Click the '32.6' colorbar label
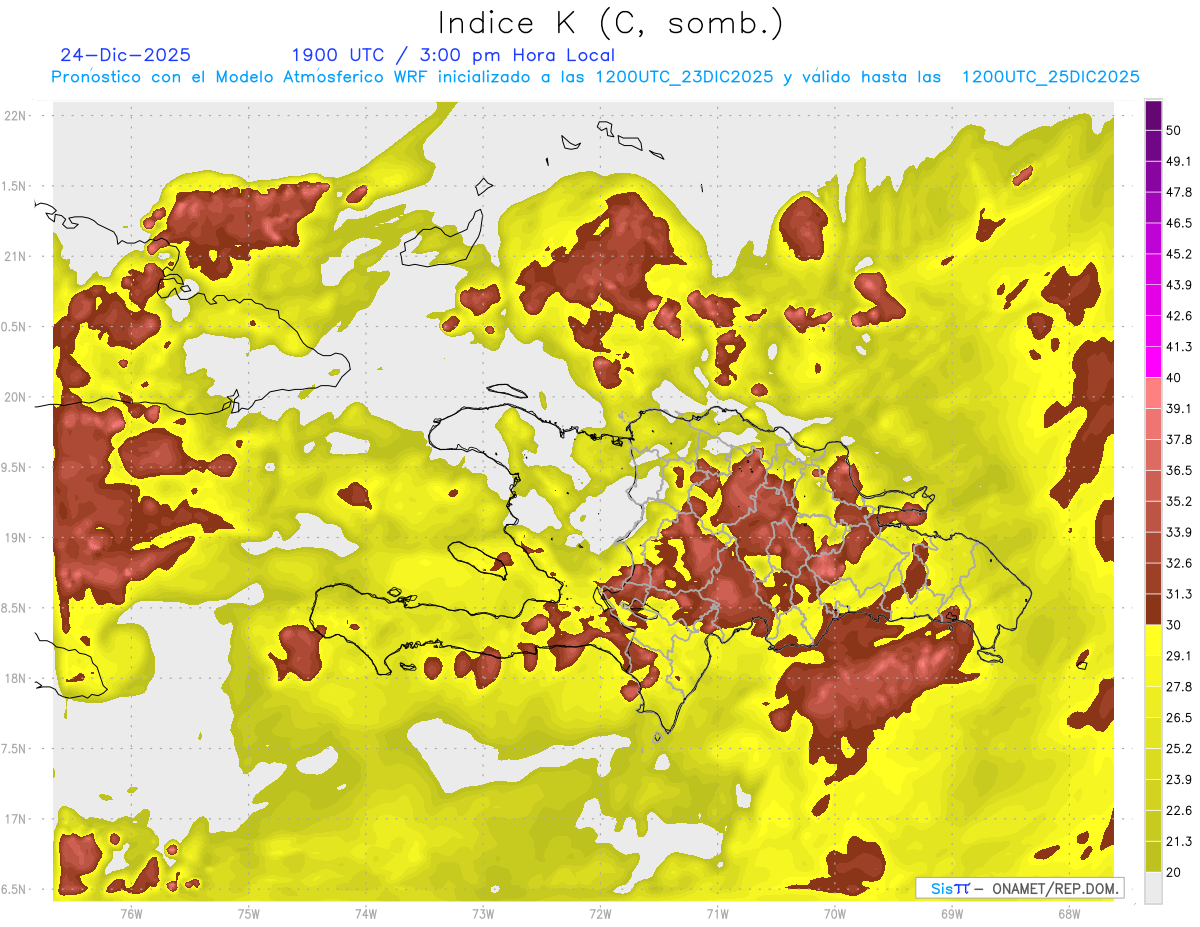 pos(1179,563)
